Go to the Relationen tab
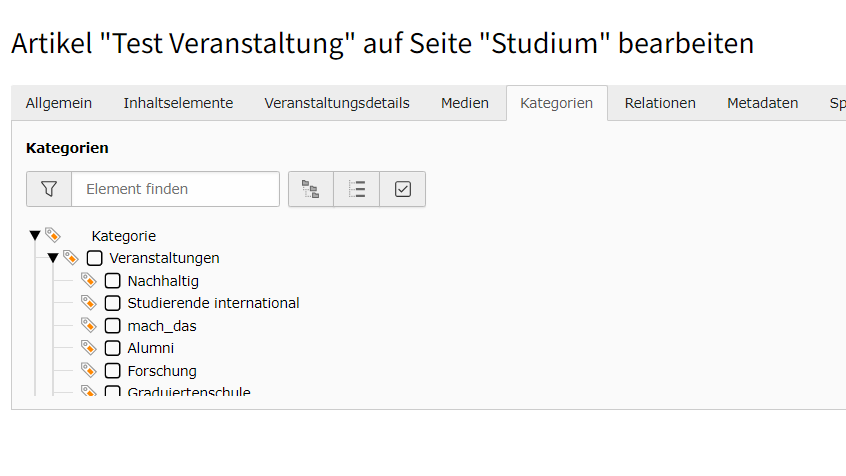 660,103
